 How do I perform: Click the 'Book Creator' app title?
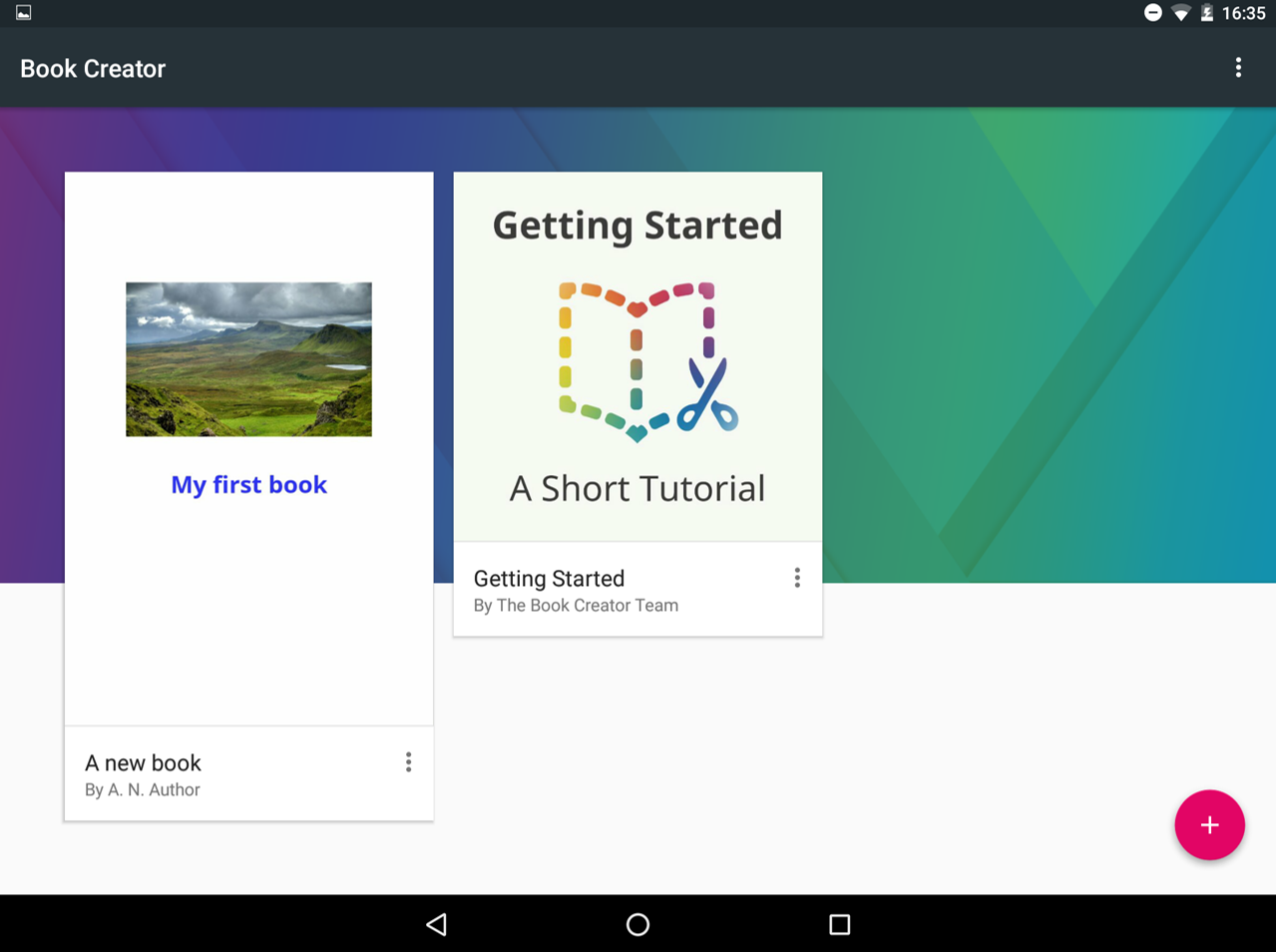(93, 69)
